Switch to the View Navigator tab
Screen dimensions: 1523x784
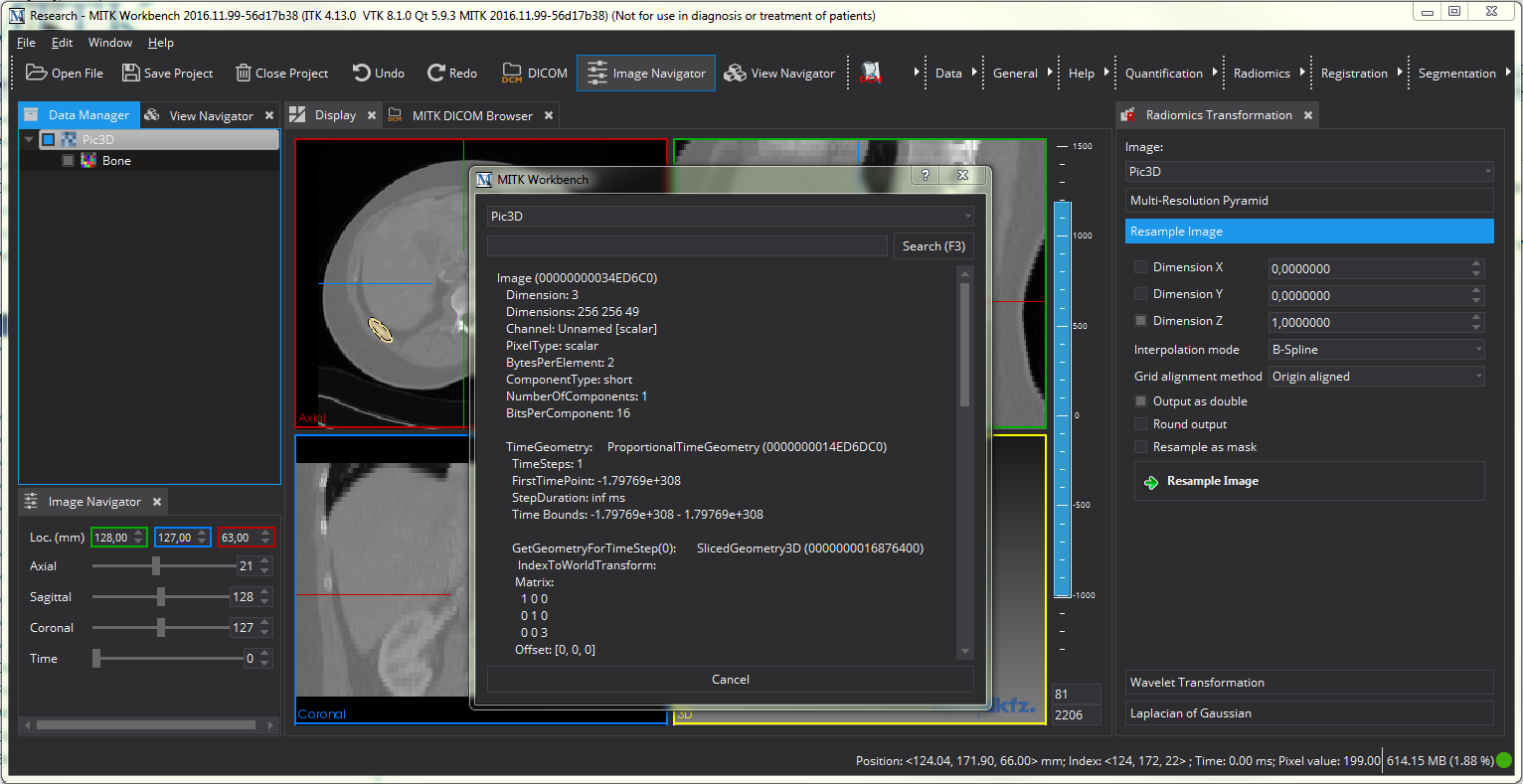point(211,115)
